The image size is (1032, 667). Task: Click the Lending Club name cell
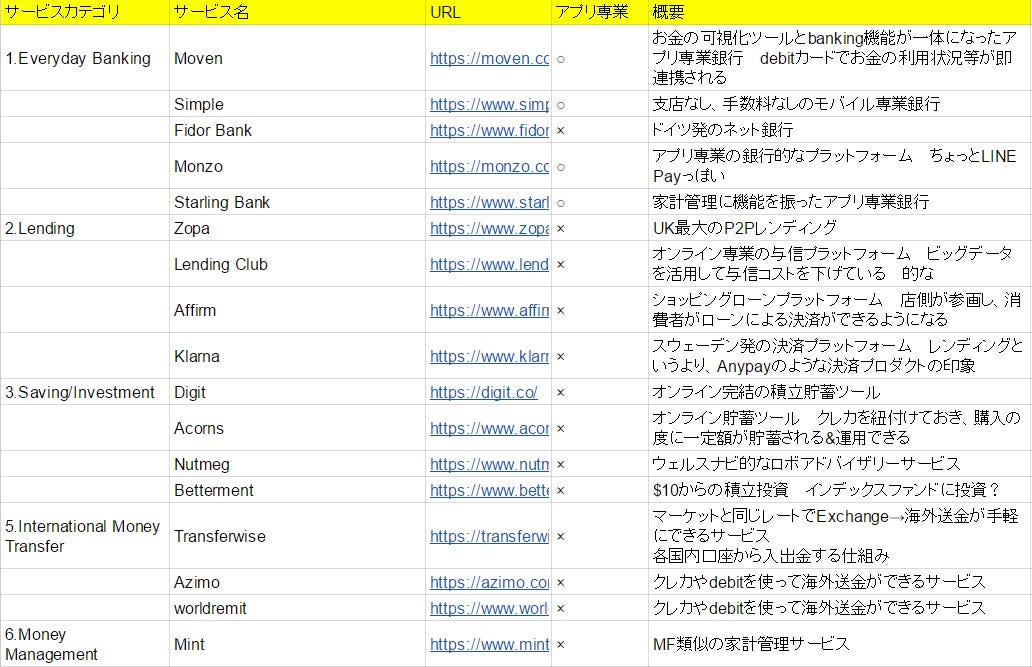coord(297,264)
